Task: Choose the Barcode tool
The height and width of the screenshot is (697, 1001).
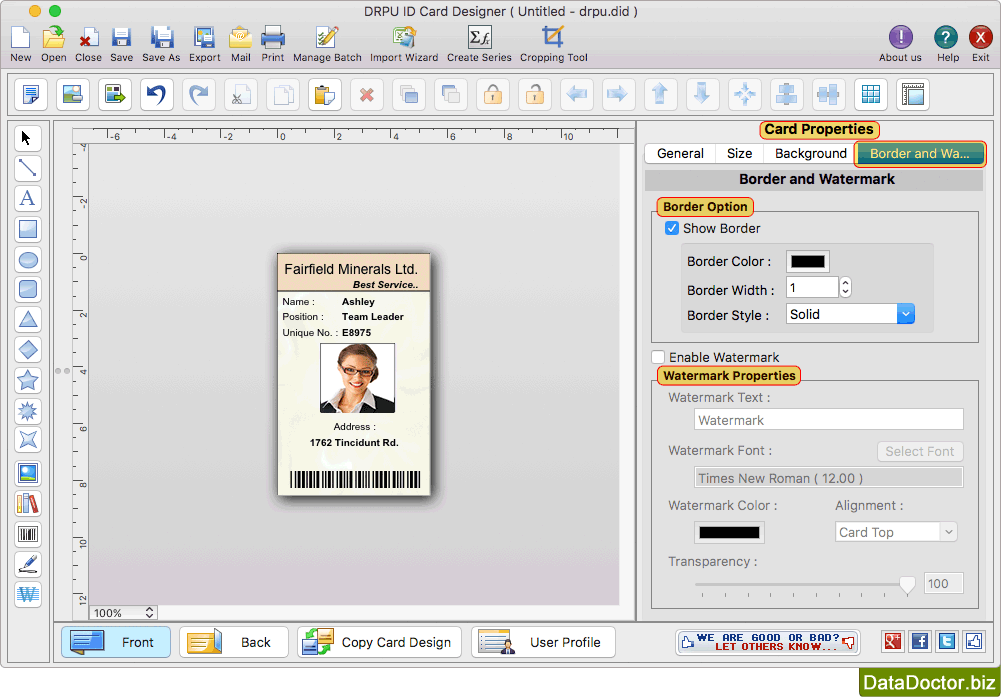Action: (x=27, y=534)
